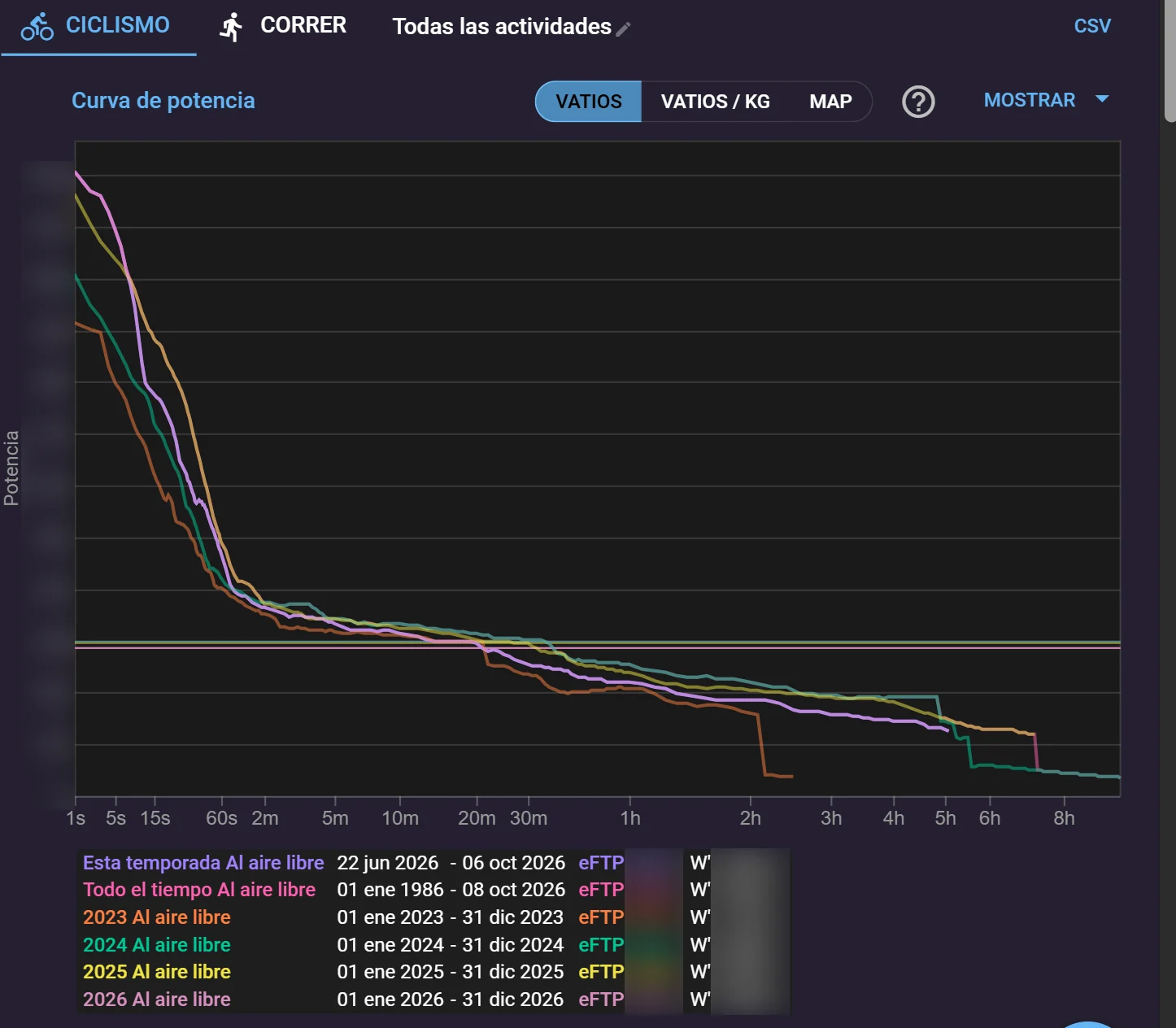The width and height of the screenshot is (1176, 1028).
Task: Click the MOSTRAR label
Action: [x=1030, y=100]
